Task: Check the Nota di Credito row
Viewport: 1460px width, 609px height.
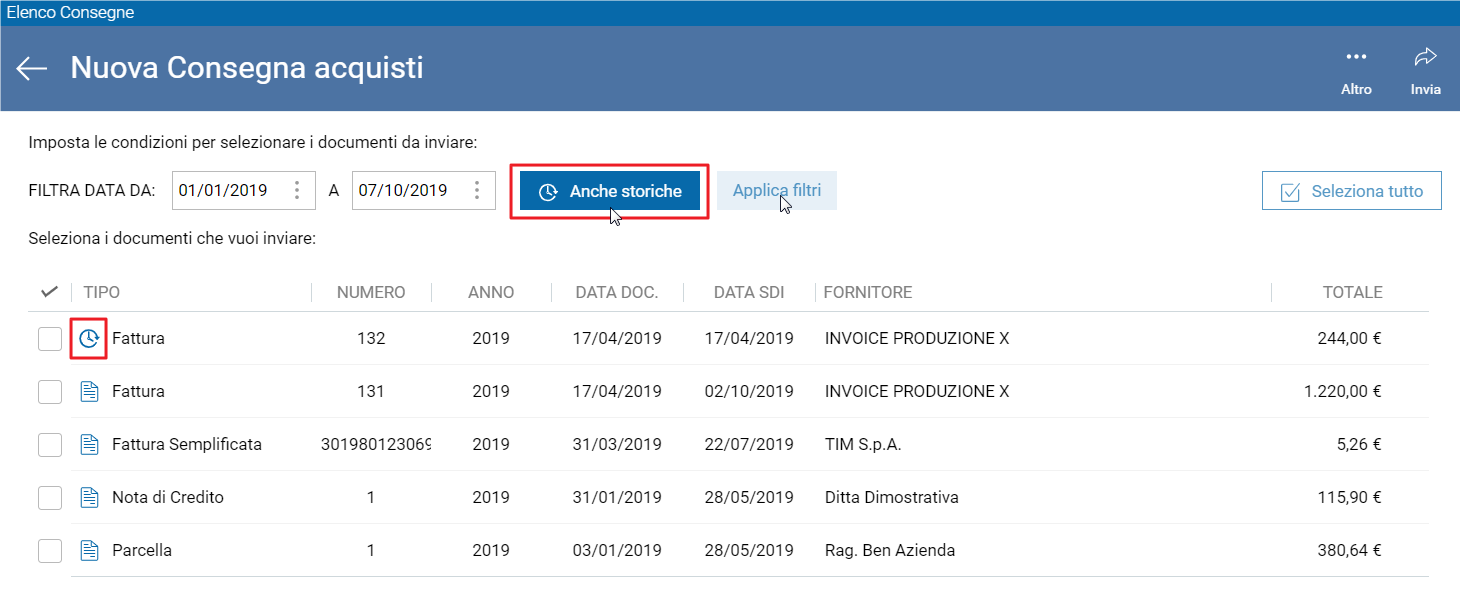Action: point(50,497)
